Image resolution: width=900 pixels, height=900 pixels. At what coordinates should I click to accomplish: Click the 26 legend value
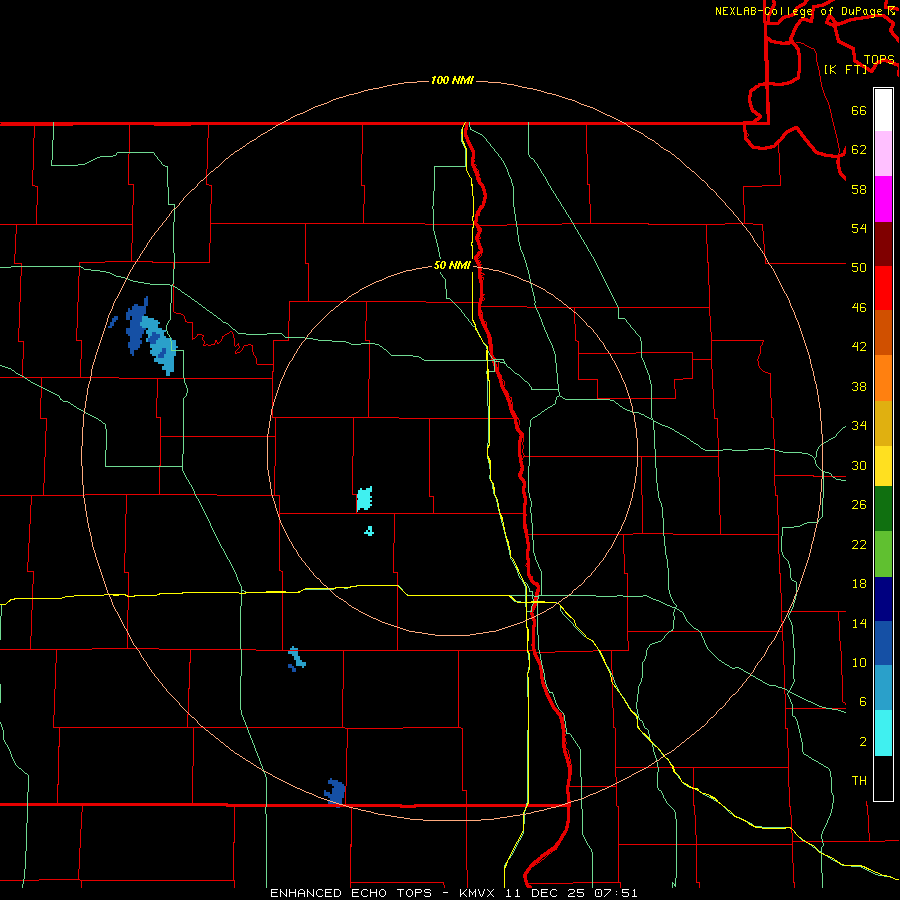point(859,505)
